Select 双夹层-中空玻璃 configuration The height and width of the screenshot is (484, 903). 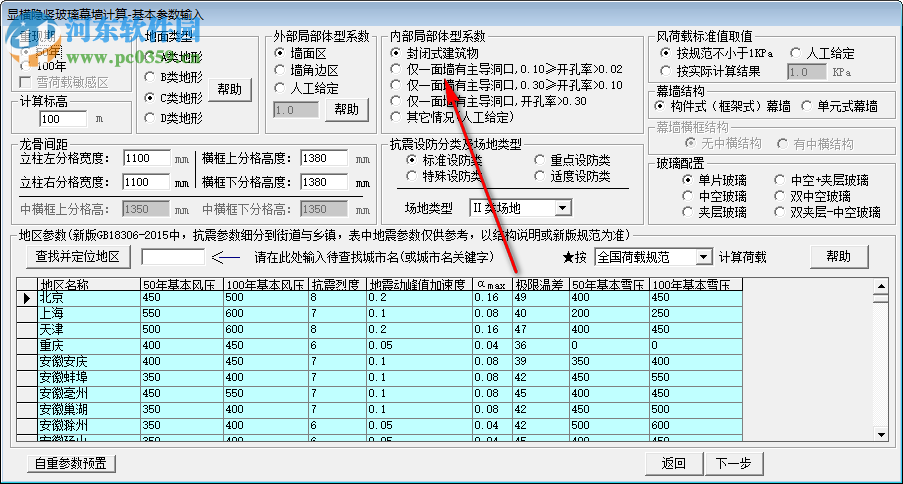(x=828, y=213)
